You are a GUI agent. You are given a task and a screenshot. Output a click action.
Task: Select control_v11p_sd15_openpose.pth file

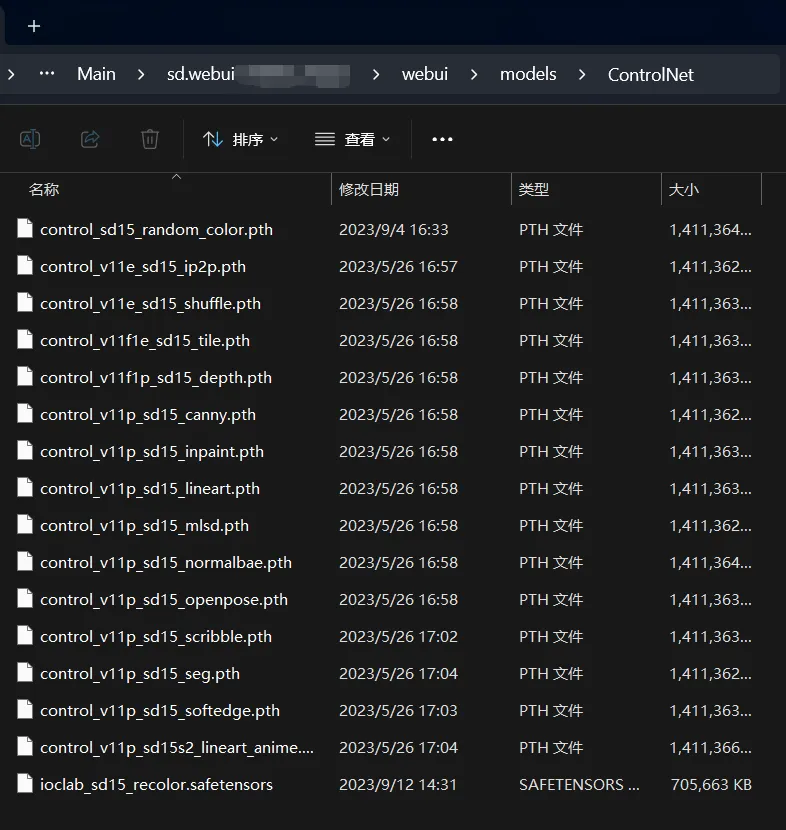coord(164,599)
